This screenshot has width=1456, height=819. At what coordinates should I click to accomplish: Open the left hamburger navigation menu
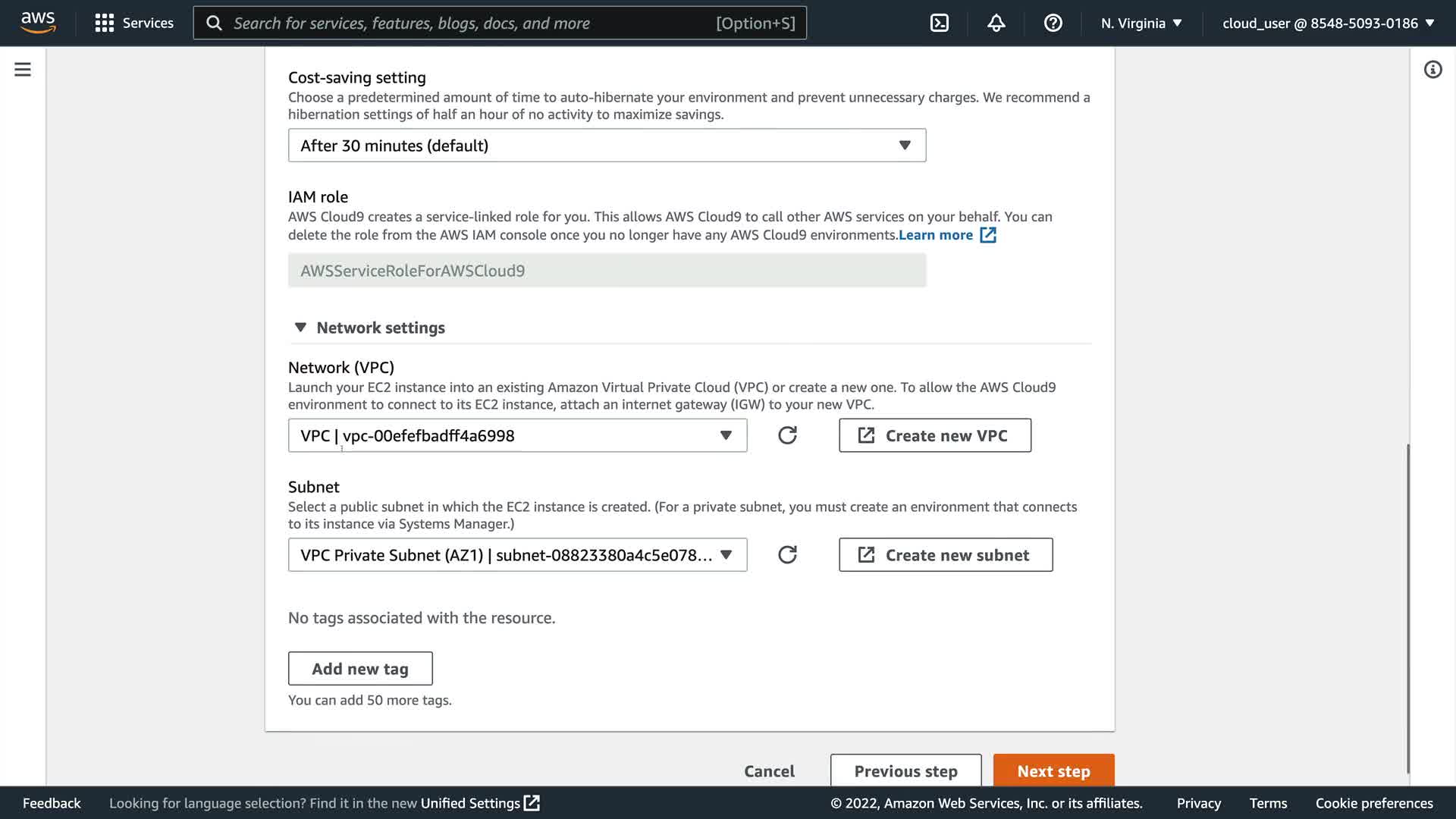(x=23, y=70)
